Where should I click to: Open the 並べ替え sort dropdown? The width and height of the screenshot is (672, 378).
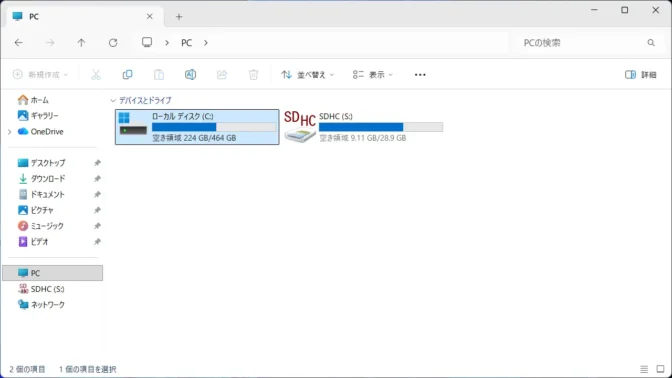(x=307, y=75)
